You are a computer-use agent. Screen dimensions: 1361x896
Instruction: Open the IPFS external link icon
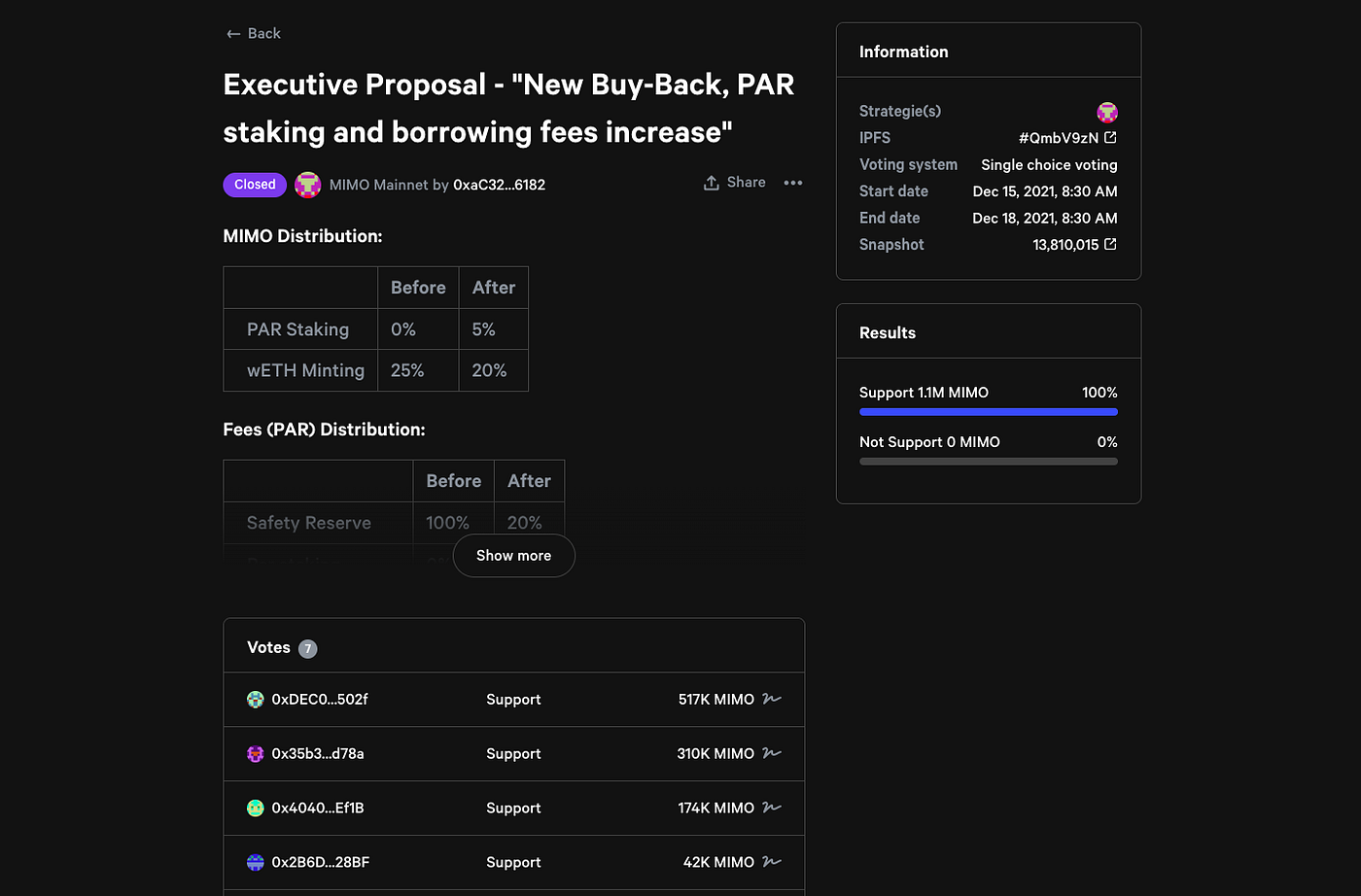tap(1110, 138)
